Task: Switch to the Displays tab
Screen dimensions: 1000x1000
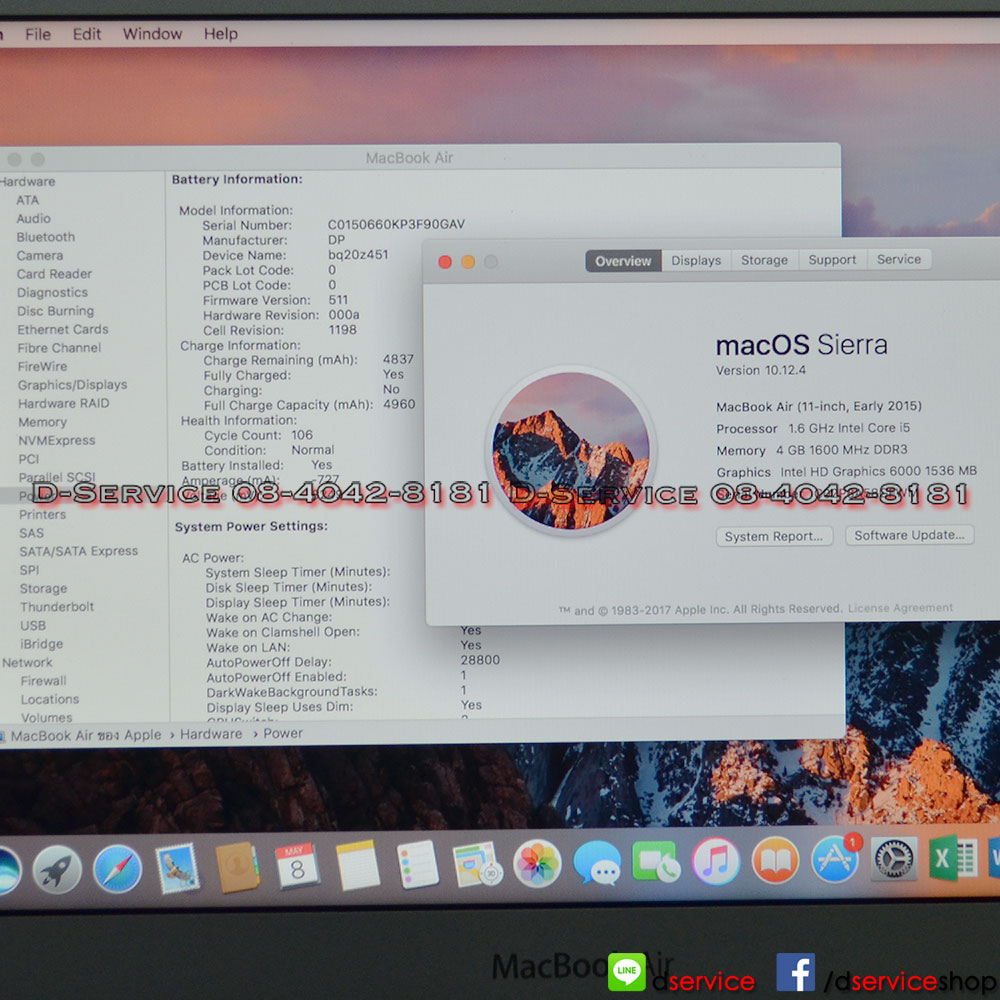Action: click(x=696, y=260)
